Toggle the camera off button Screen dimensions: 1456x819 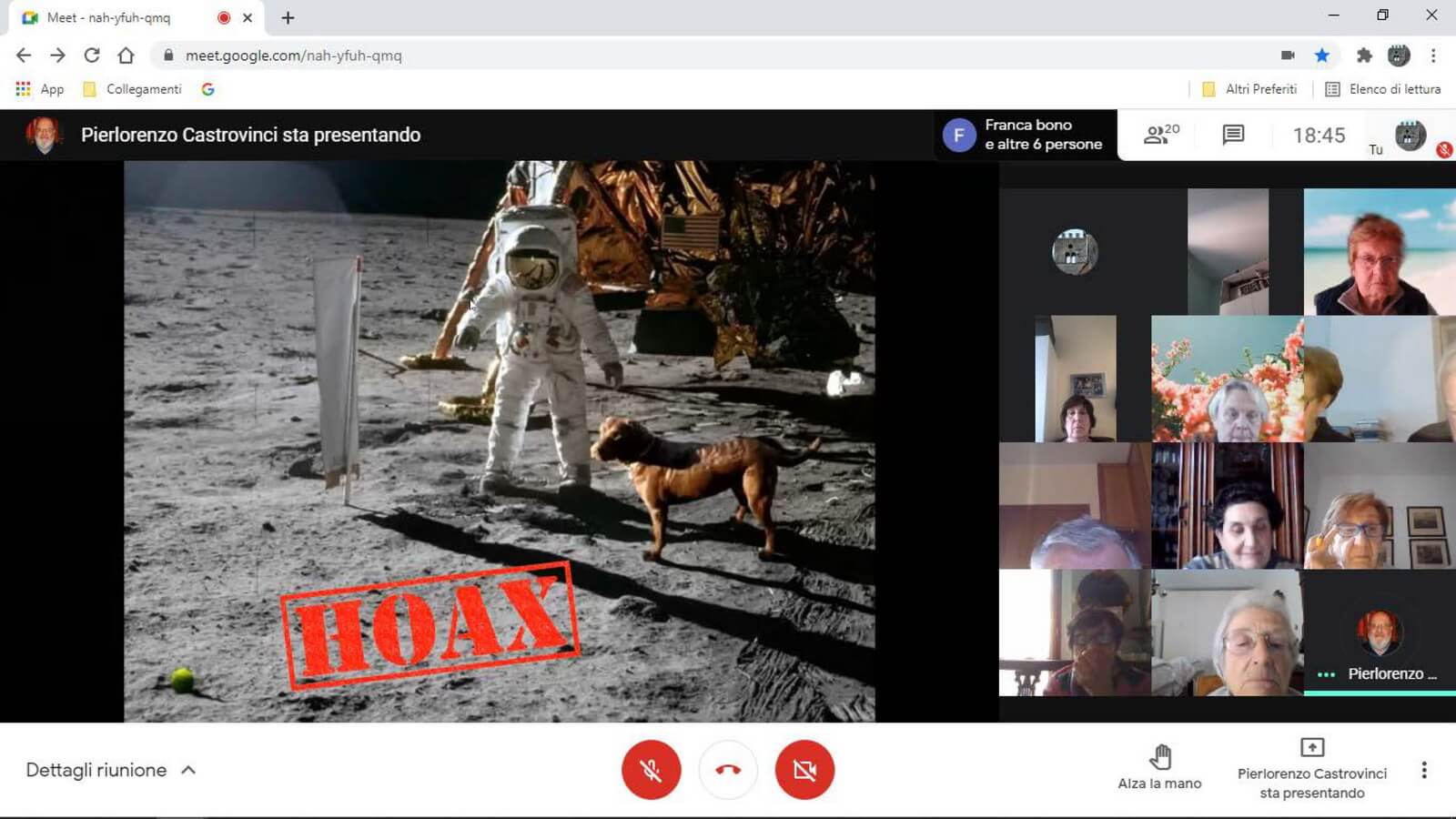tap(804, 770)
